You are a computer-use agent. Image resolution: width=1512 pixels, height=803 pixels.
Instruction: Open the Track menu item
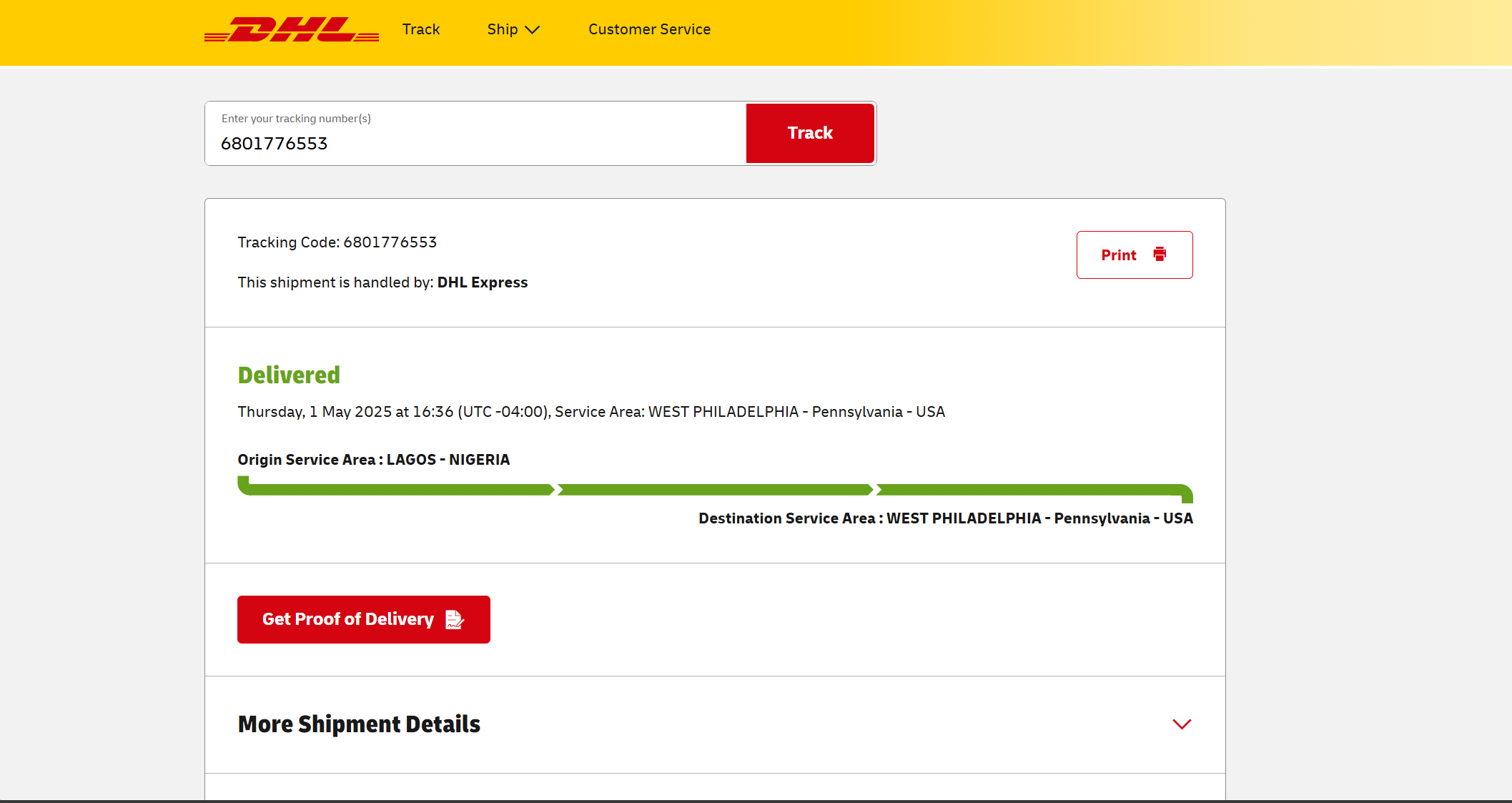click(x=421, y=29)
